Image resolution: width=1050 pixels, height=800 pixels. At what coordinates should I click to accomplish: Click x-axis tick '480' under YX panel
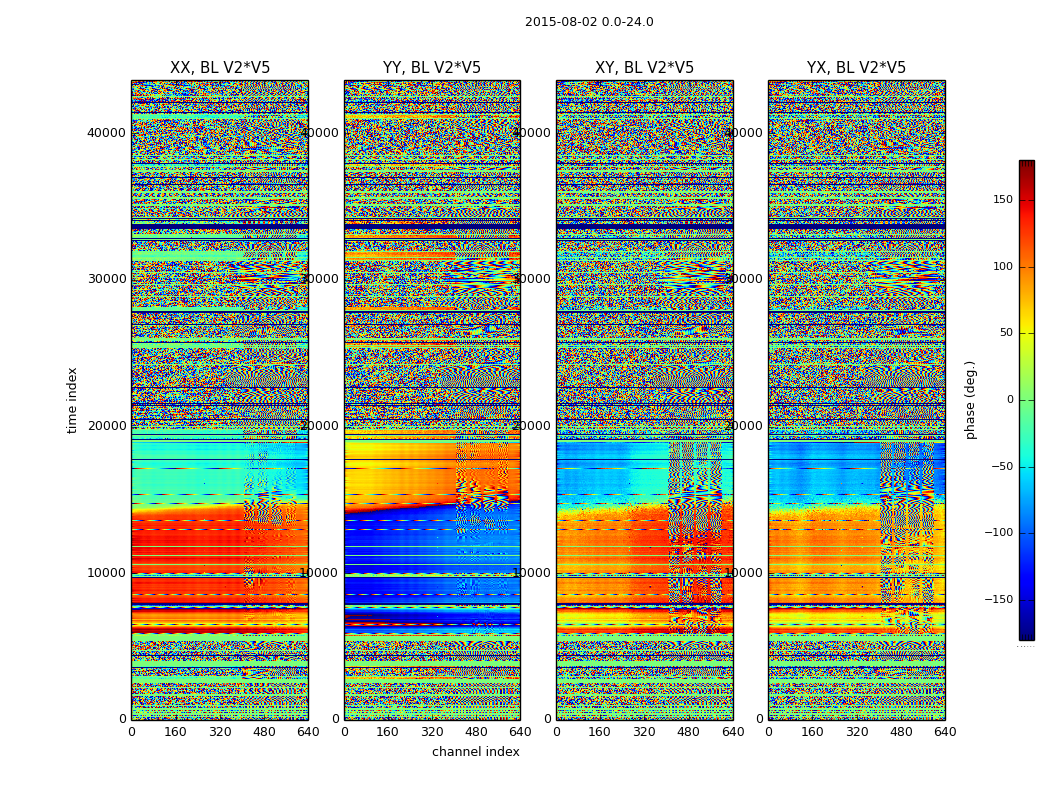pos(901,732)
